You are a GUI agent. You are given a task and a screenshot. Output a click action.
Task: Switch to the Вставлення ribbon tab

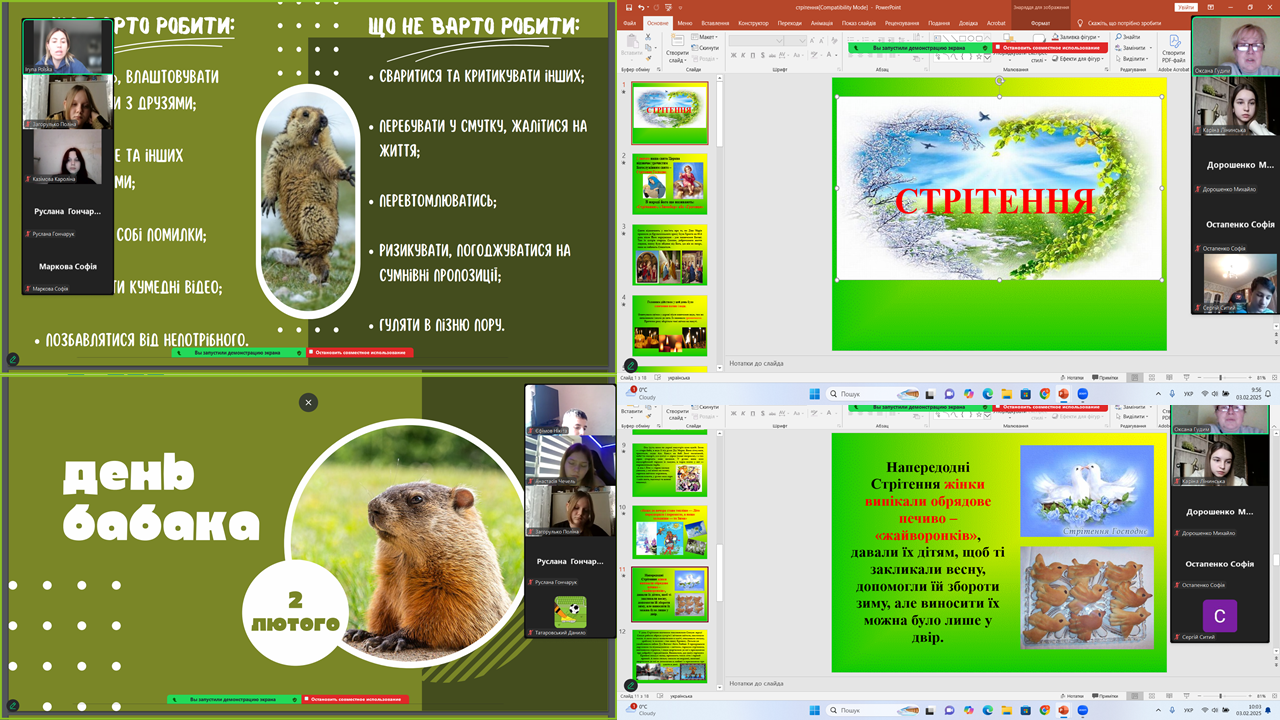(715, 23)
